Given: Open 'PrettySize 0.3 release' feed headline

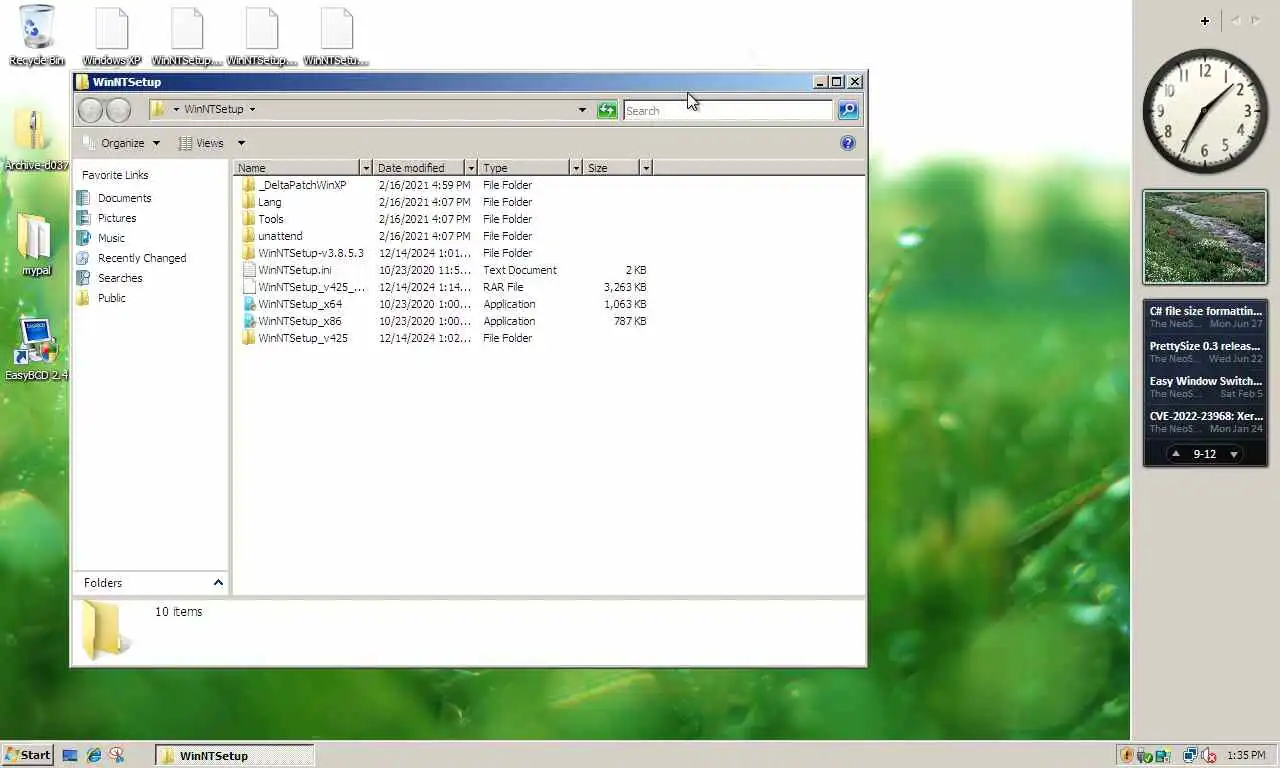Looking at the screenshot, I should 1205,346.
